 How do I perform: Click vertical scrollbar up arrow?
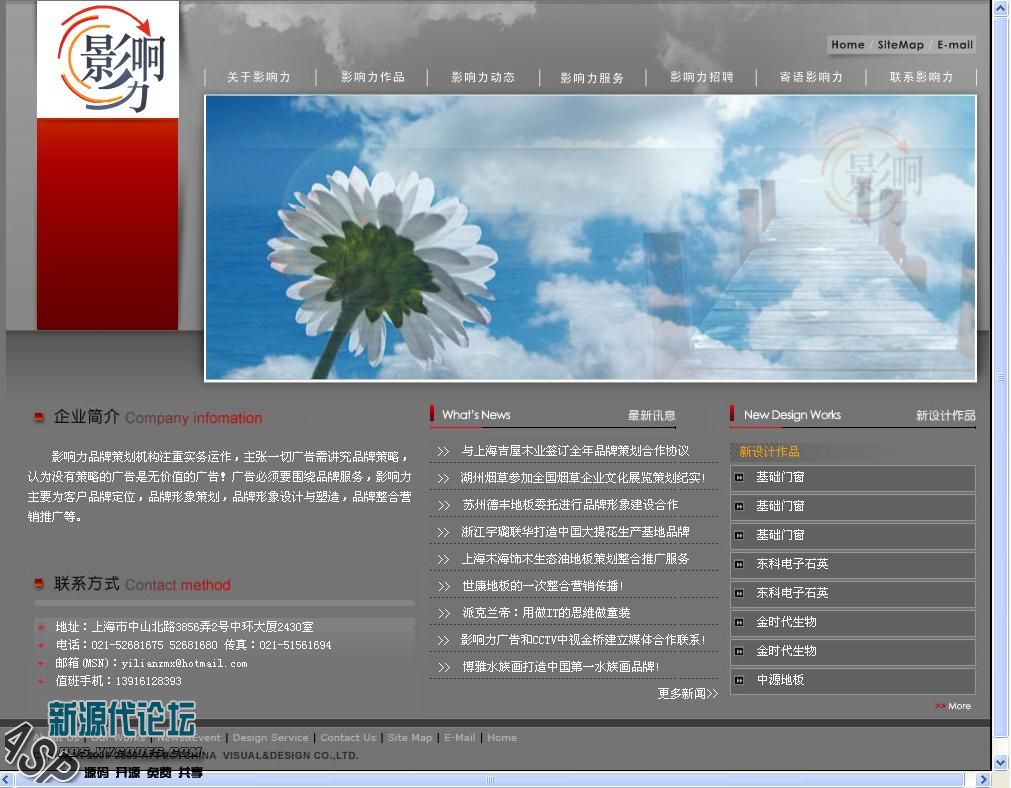1001,7
